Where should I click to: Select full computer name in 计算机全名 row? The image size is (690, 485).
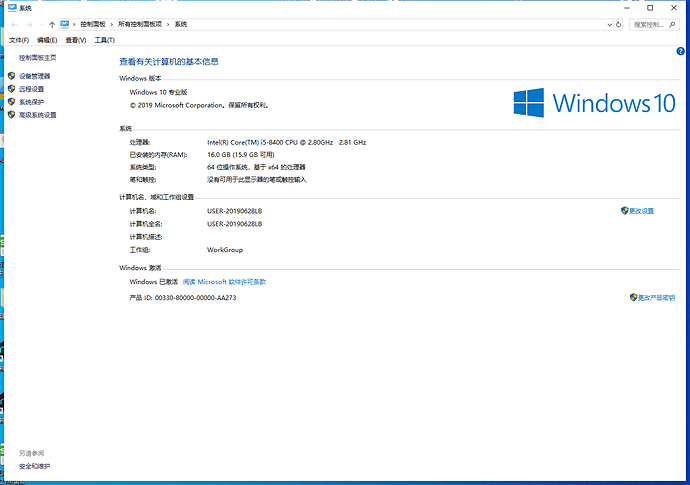[x=235, y=224]
